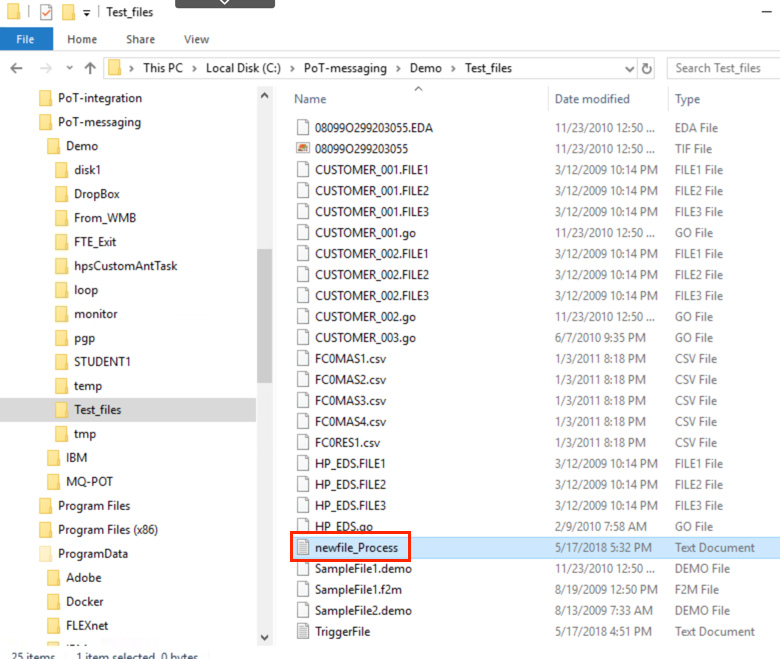Go back with the Back arrow
The image size is (780, 659).
16,68
